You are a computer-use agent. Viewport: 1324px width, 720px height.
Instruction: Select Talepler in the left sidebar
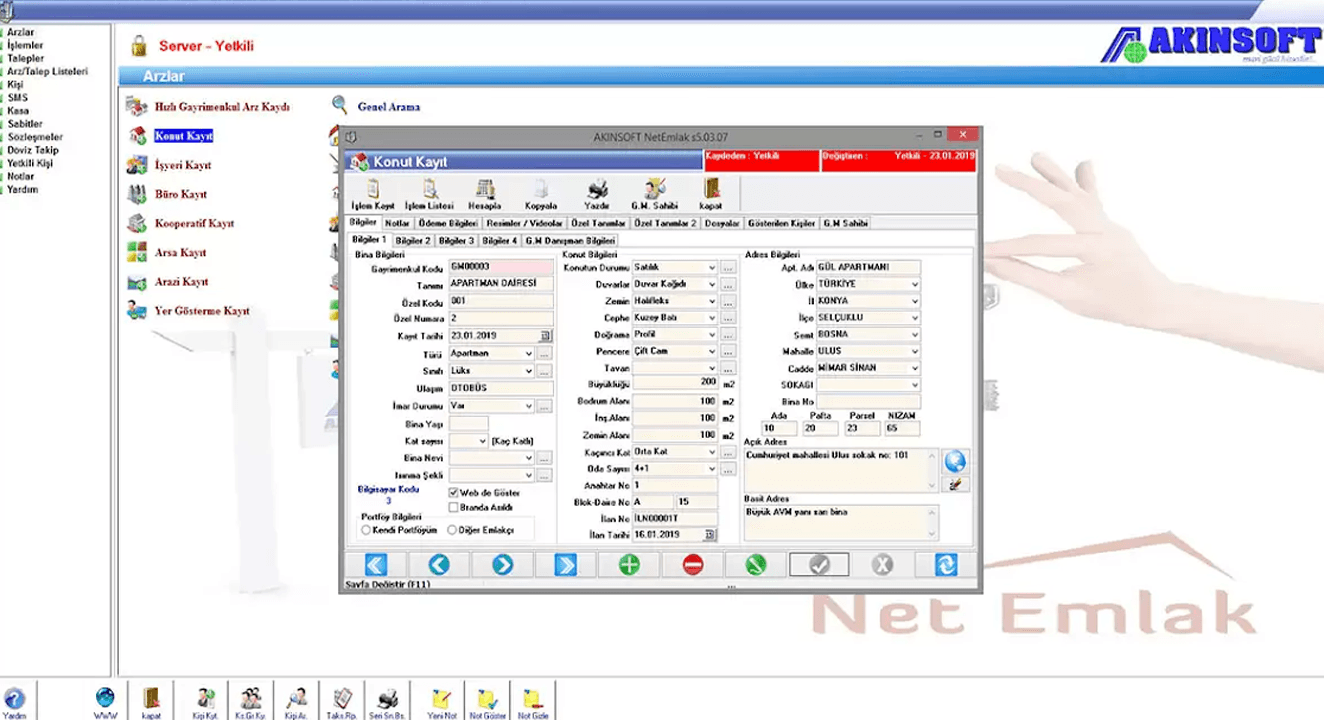coord(26,59)
